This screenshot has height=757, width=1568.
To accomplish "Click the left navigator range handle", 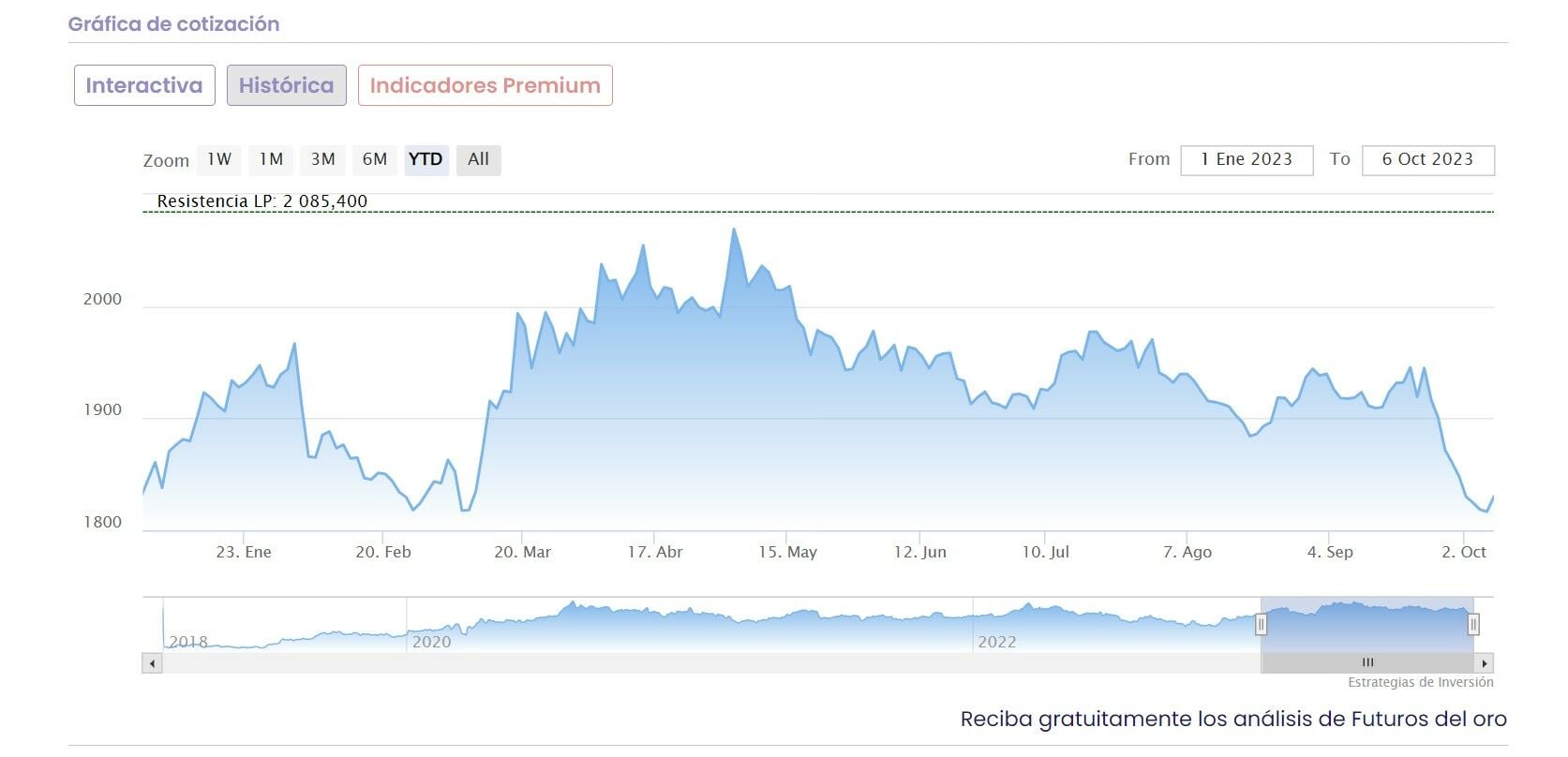I will pos(1262,624).
